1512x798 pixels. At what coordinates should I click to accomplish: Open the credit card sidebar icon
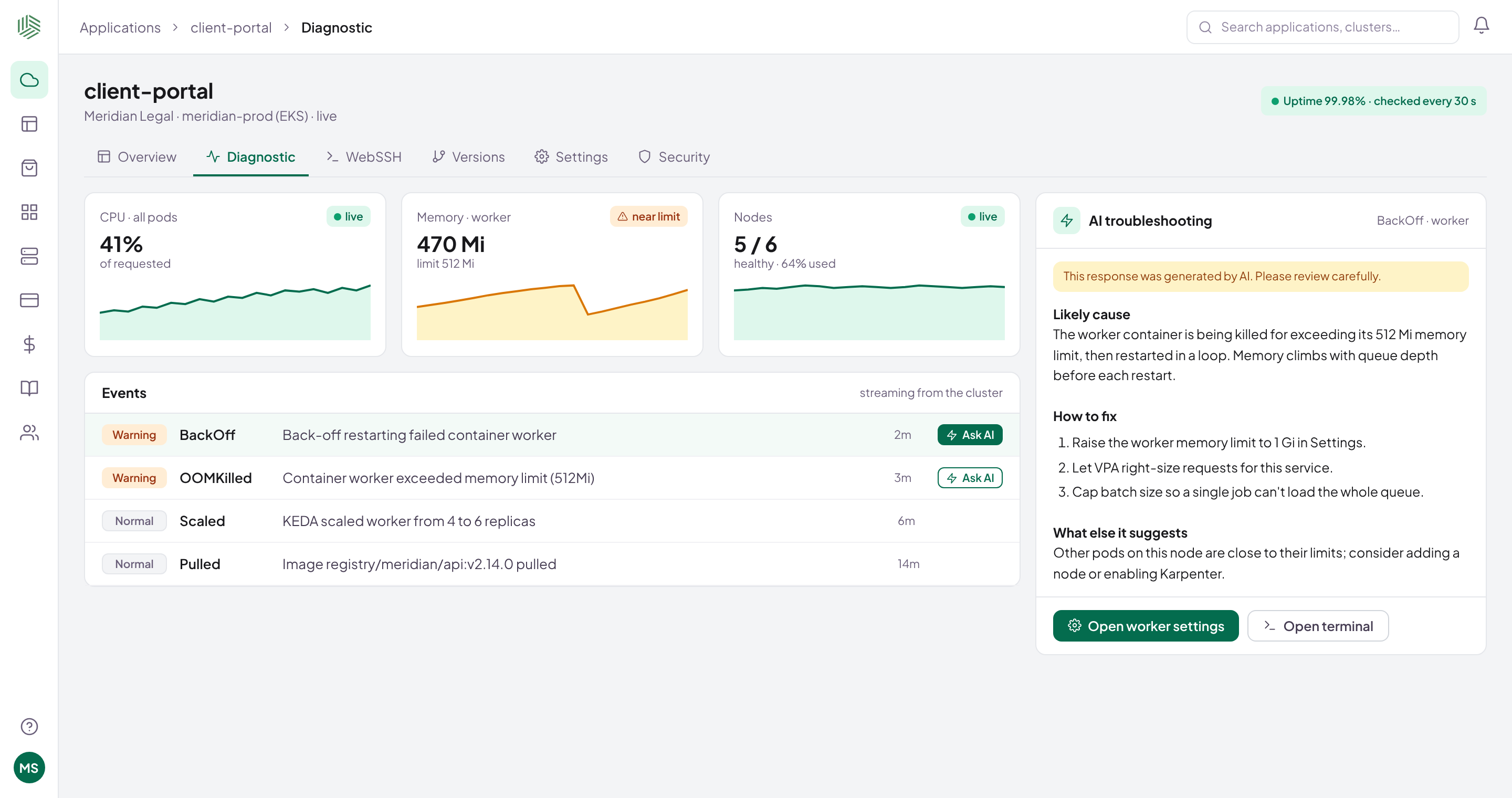tap(29, 300)
